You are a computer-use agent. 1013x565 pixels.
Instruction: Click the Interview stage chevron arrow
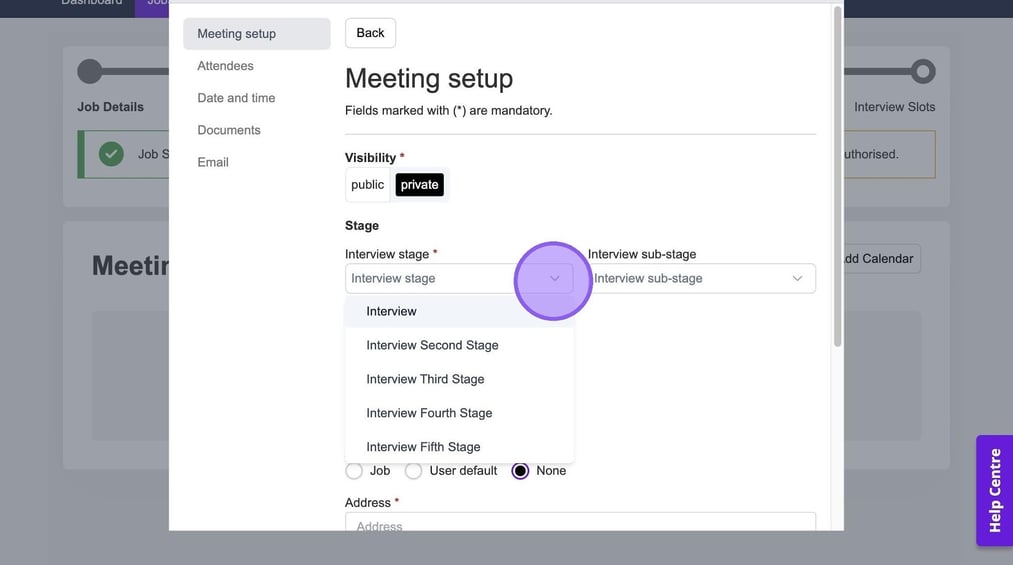pyautogui.click(x=555, y=279)
